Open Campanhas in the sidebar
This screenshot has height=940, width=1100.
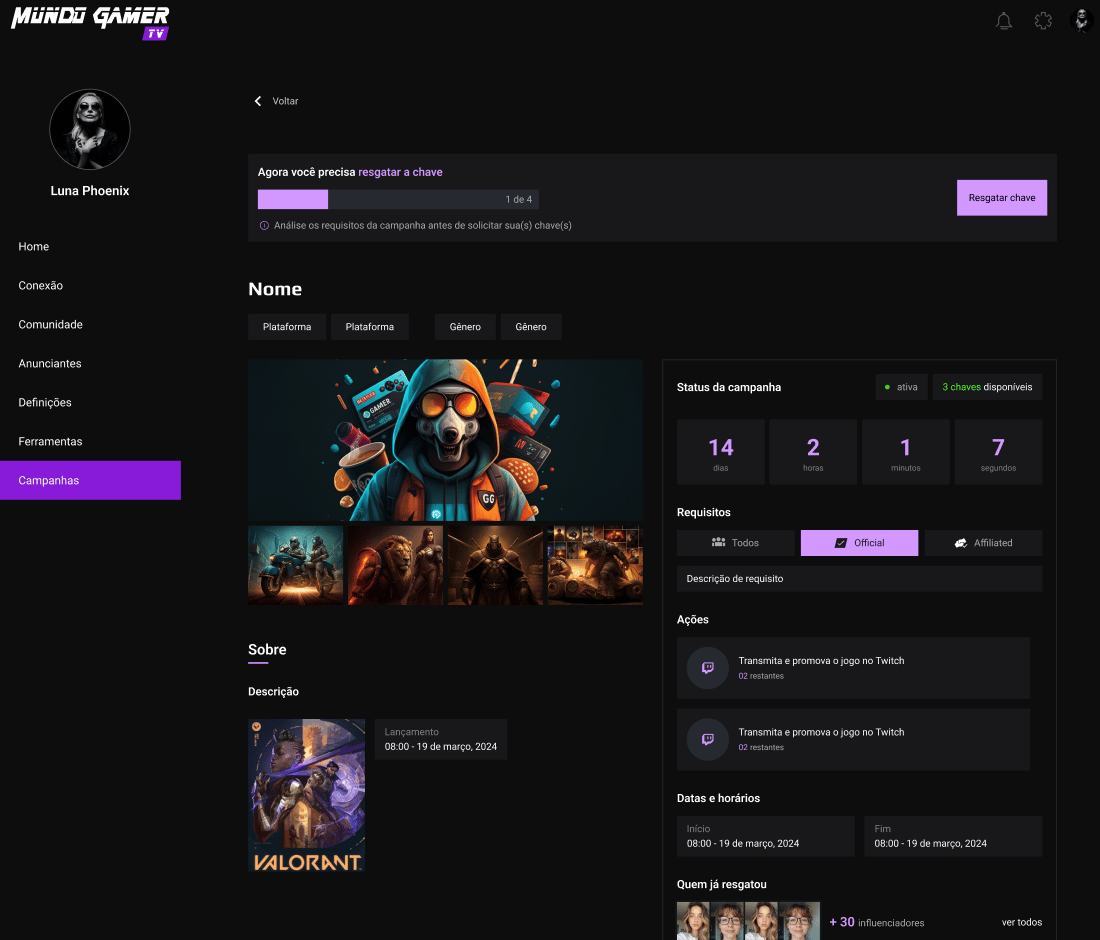click(x=90, y=480)
